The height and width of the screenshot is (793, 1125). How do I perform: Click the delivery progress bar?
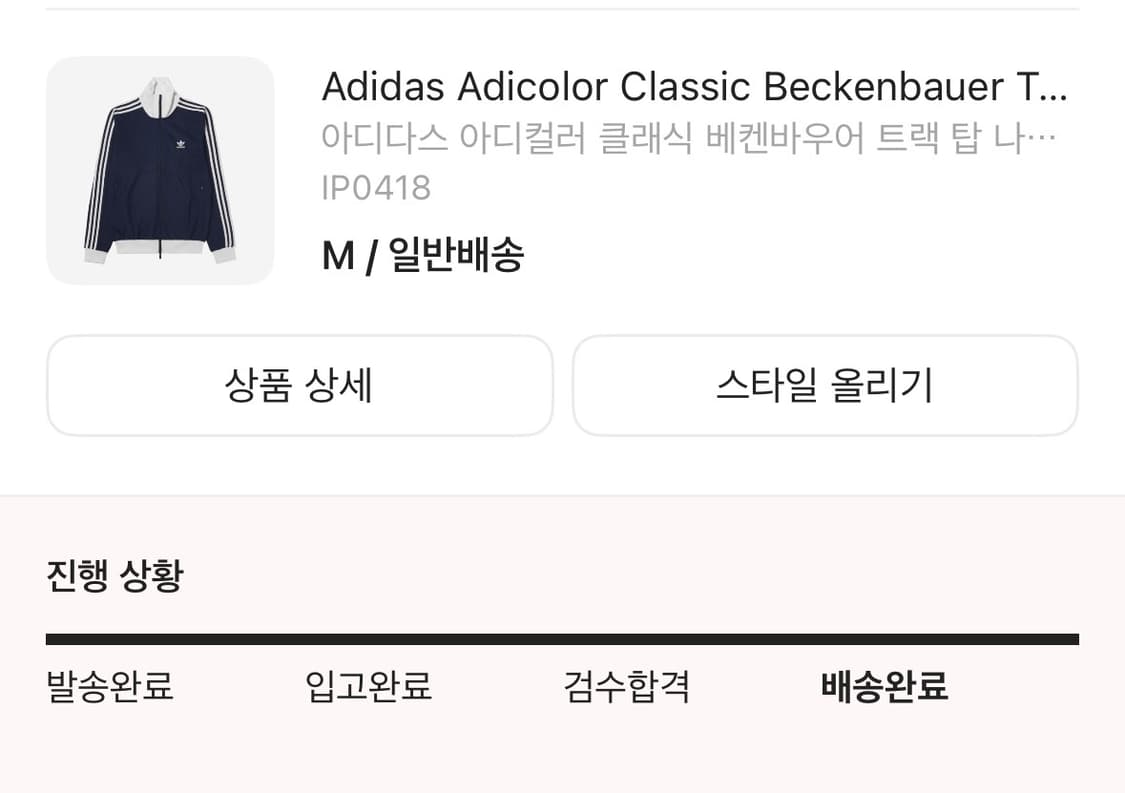[562, 636]
